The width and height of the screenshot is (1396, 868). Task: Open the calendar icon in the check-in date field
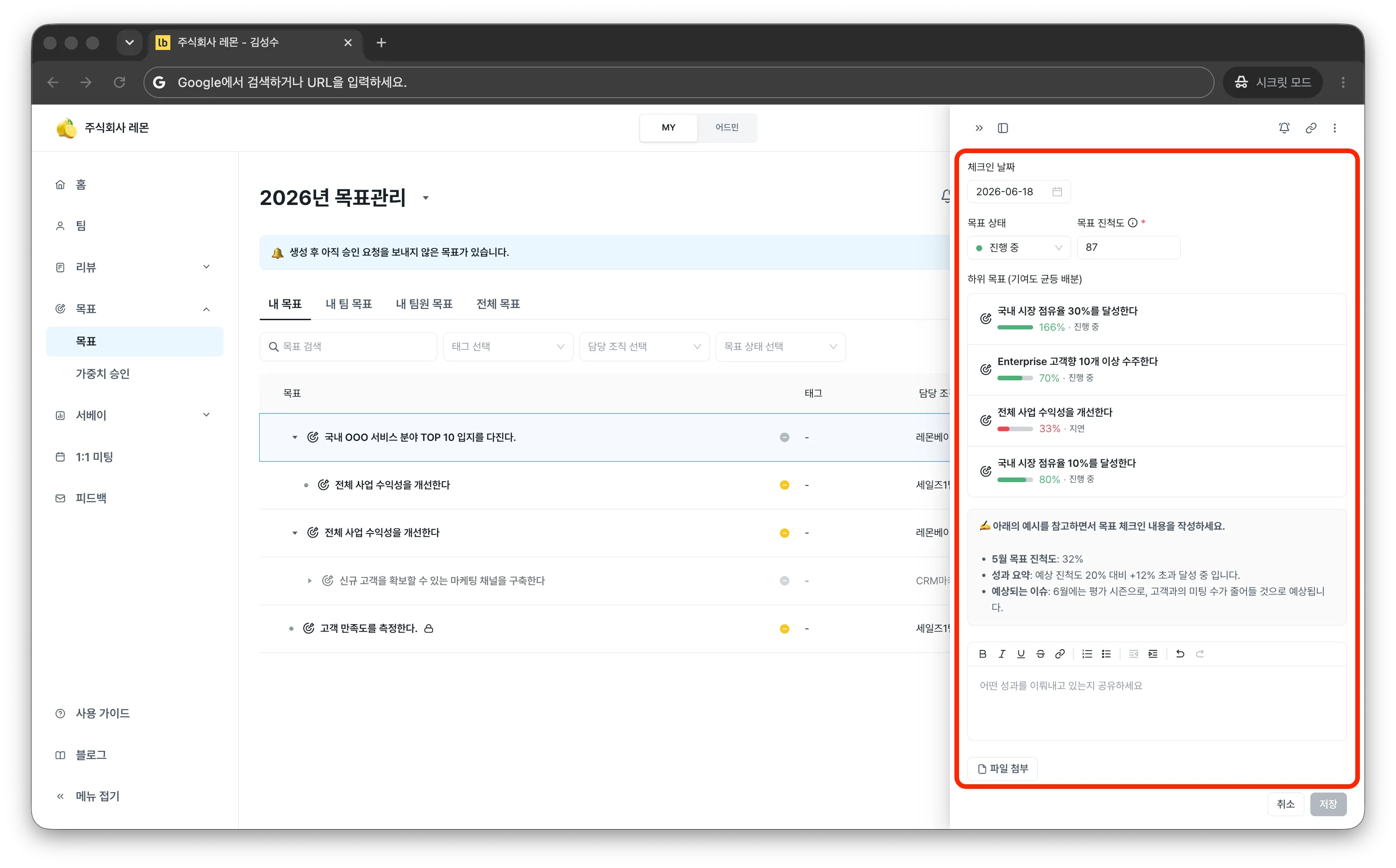pos(1057,192)
